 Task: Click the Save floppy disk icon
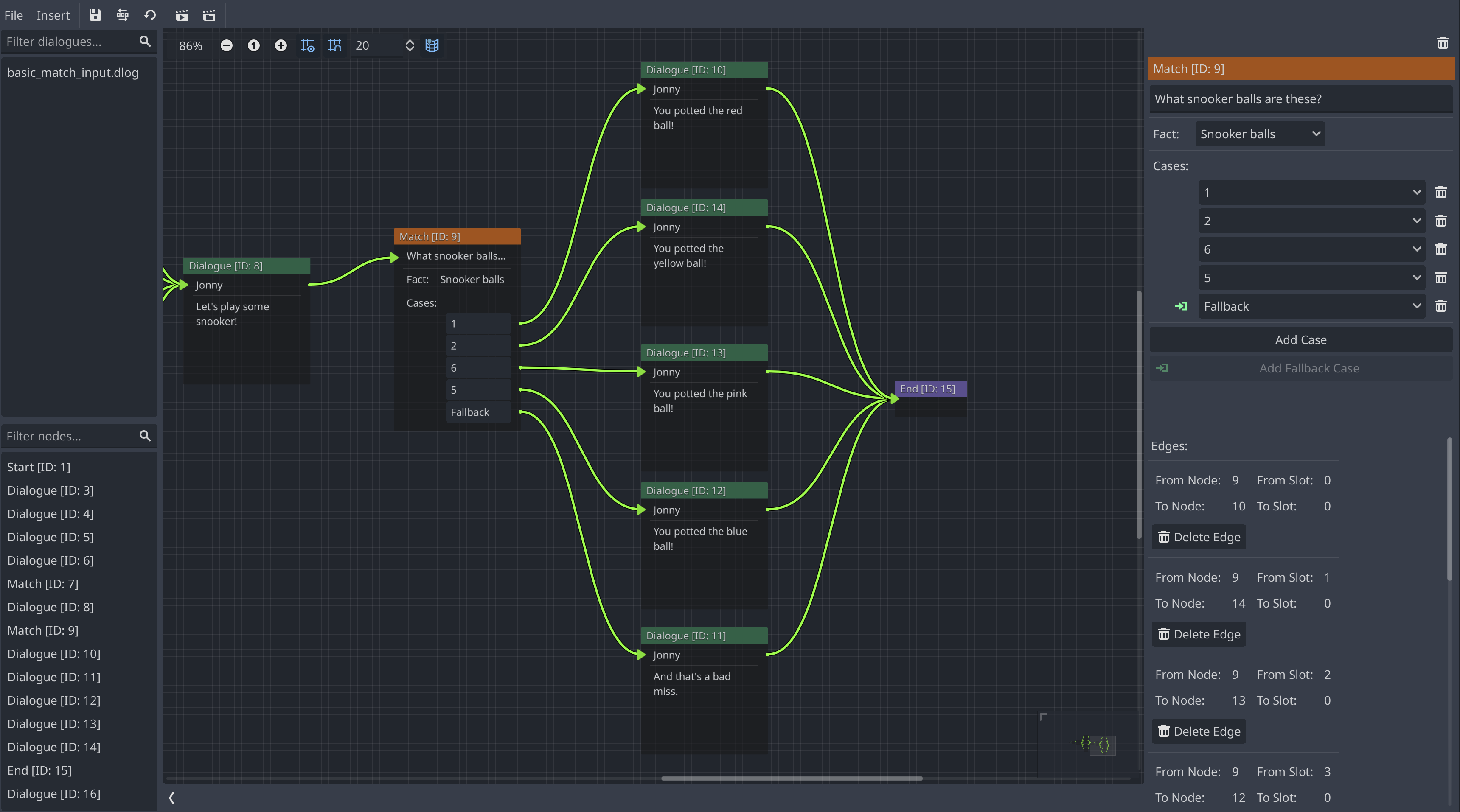[x=95, y=15]
